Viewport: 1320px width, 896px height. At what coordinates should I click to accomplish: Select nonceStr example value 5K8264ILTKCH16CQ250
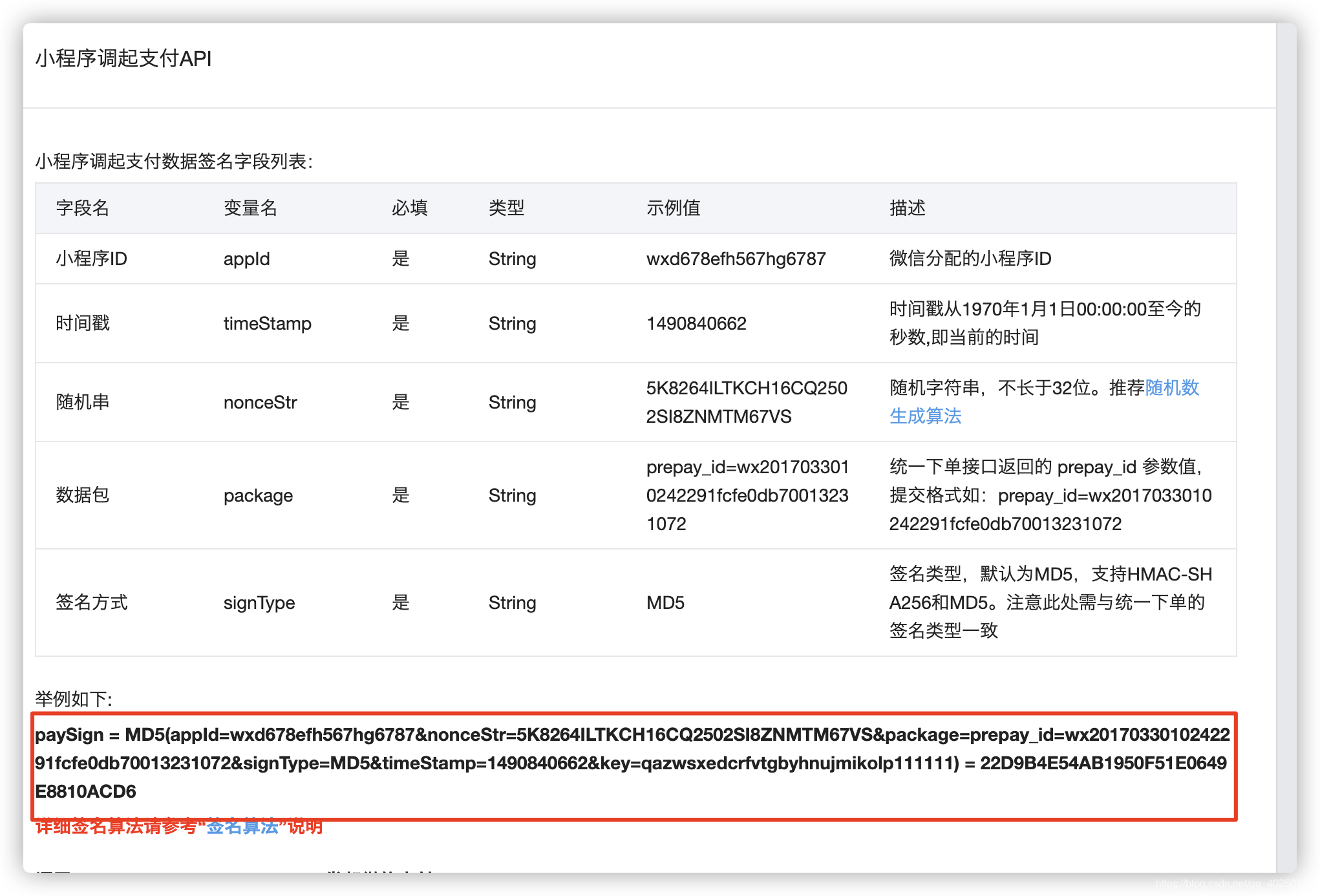tap(747, 402)
